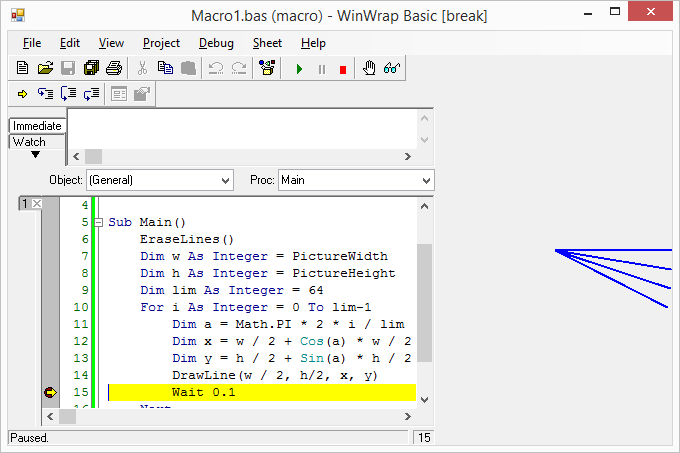Screen dimensions: 680x453
Task: Click the line number 15 status indicator
Action: click(x=424, y=438)
